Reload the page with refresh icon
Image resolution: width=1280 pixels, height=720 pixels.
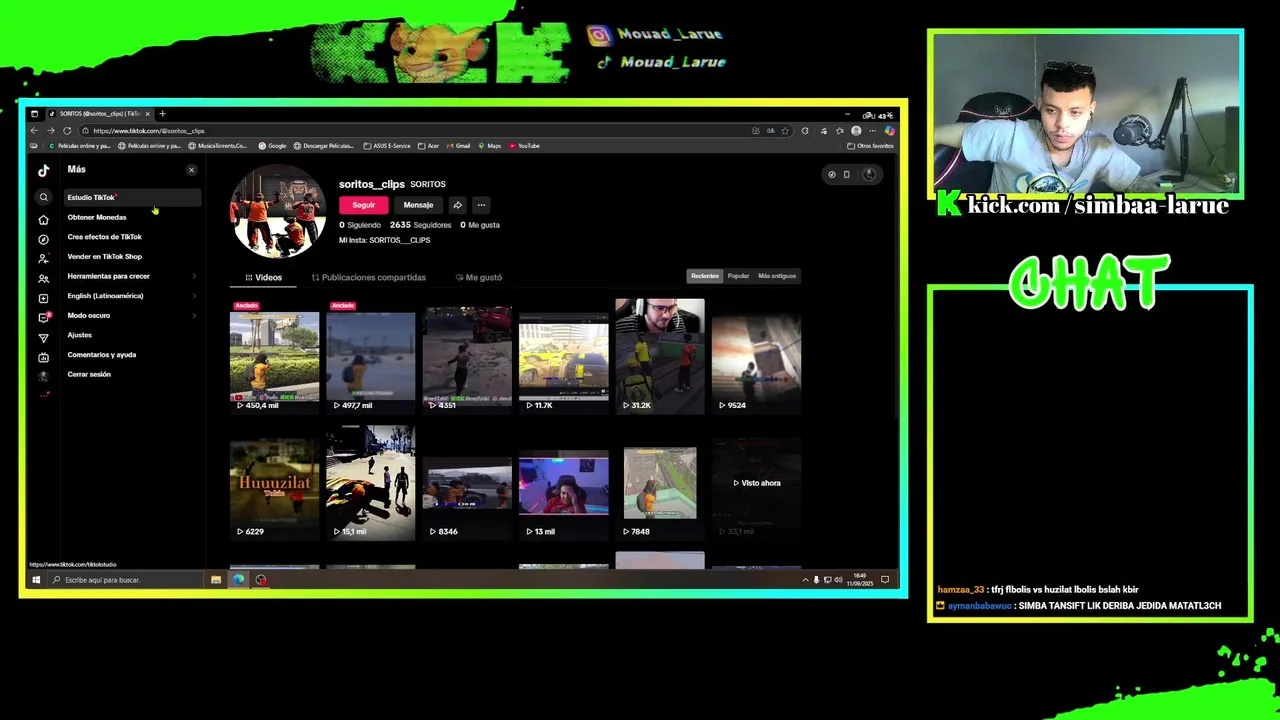tap(67, 131)
